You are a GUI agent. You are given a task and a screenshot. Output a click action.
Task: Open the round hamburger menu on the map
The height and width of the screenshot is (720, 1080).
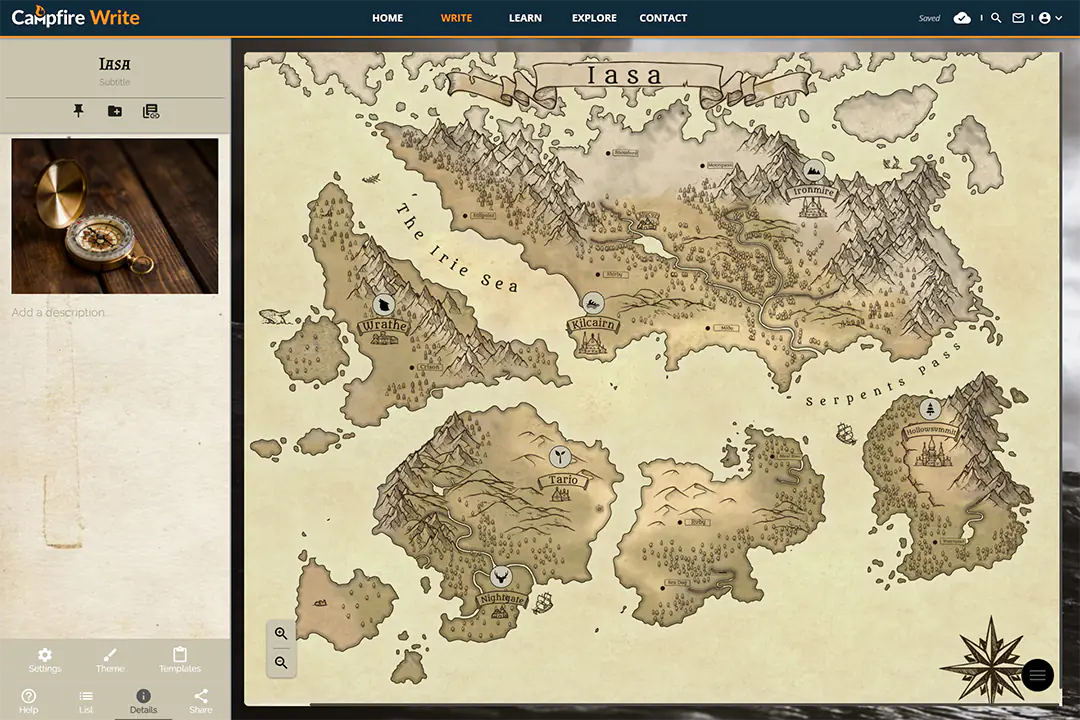(1037, 675)
